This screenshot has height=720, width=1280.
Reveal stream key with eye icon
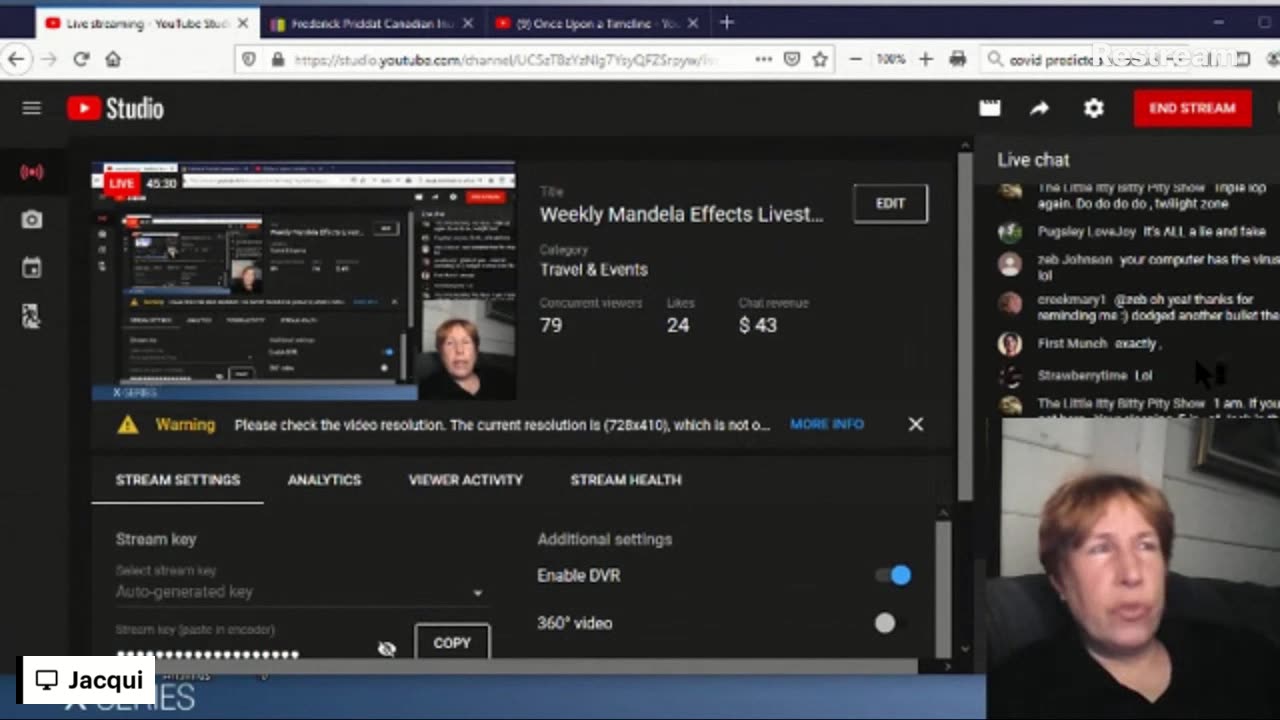(387, 649)
